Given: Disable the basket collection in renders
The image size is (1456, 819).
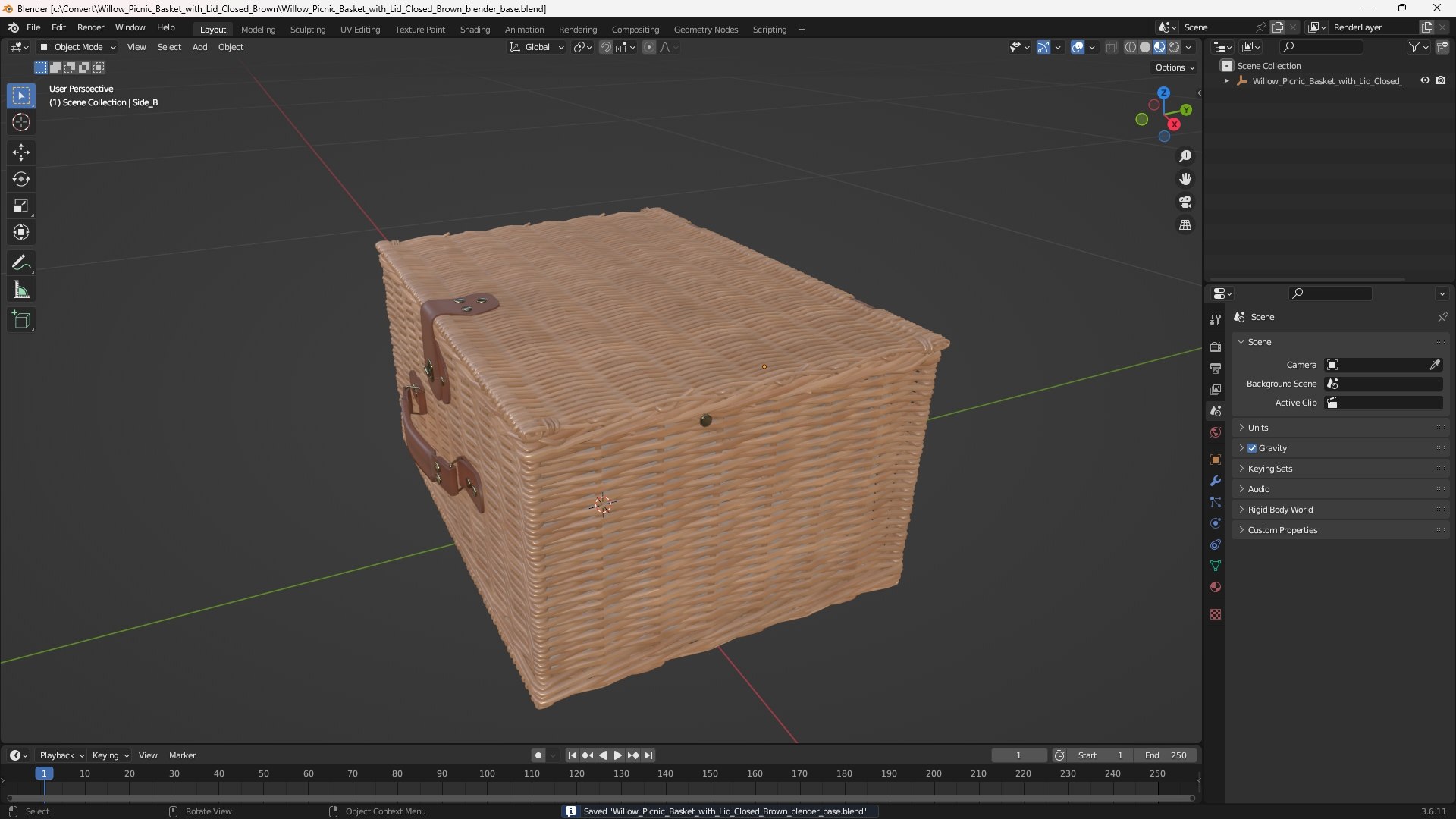Looking at the screenshot, I should [x=1441, y=80].
